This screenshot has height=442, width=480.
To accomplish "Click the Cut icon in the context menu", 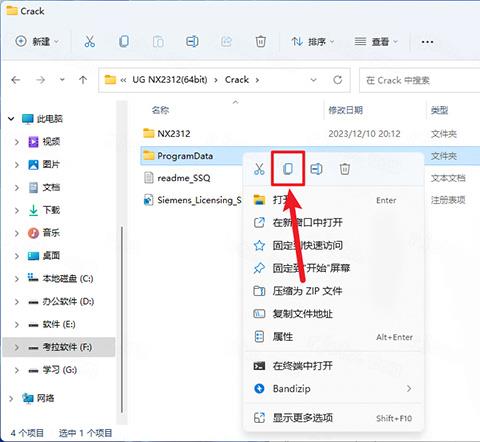I will 259,169.
